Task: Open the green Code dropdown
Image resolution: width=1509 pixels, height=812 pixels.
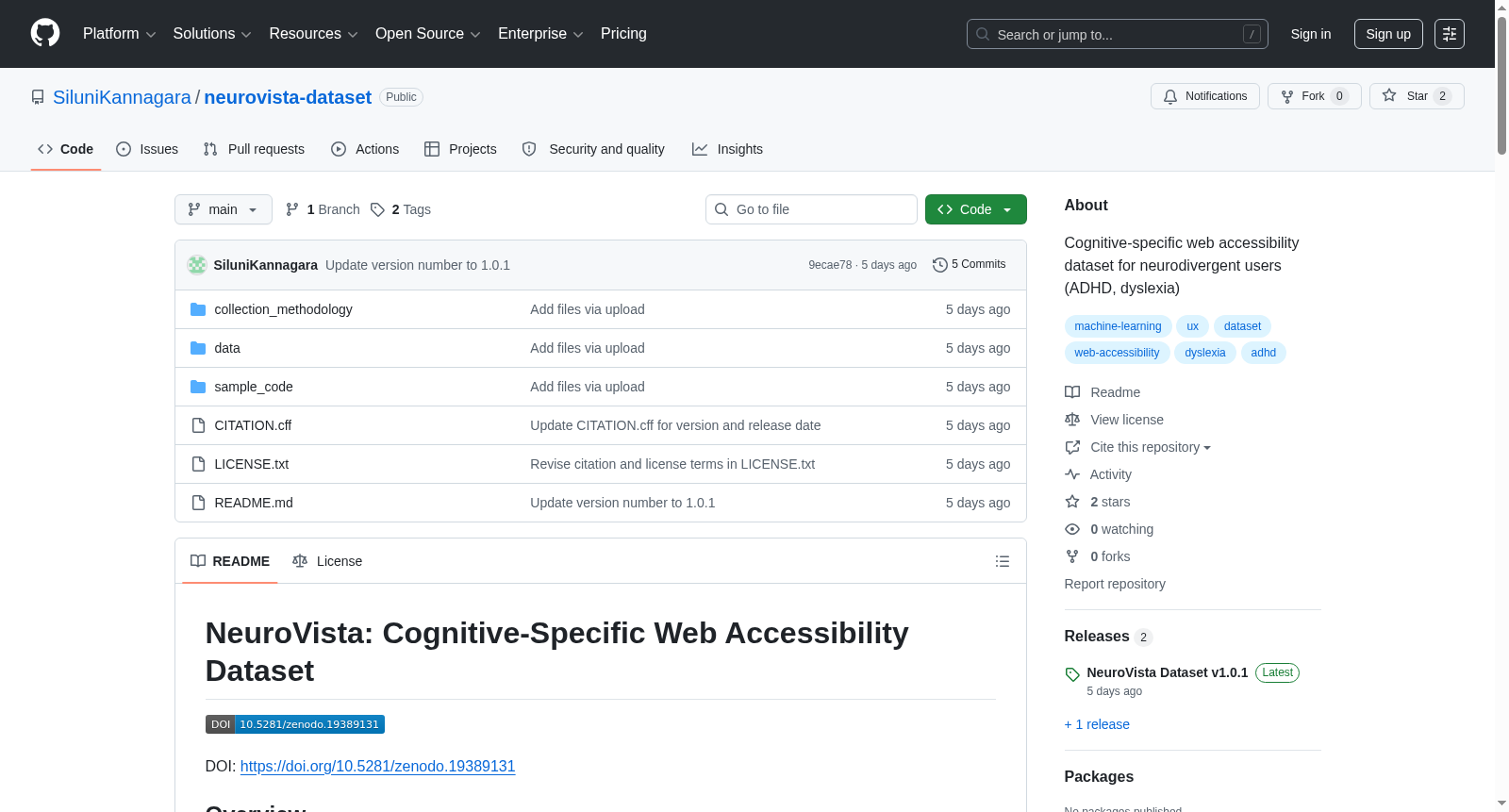Action: tap(975, 209)
